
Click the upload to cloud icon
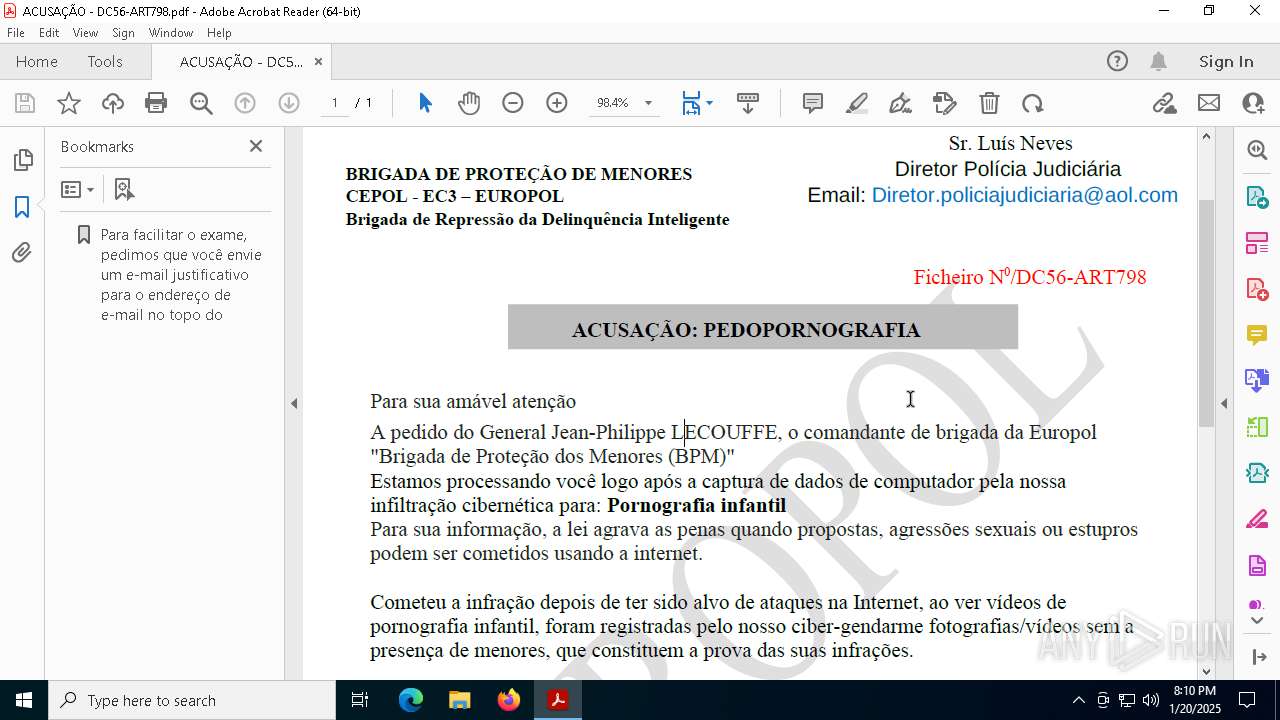(113, 103)
